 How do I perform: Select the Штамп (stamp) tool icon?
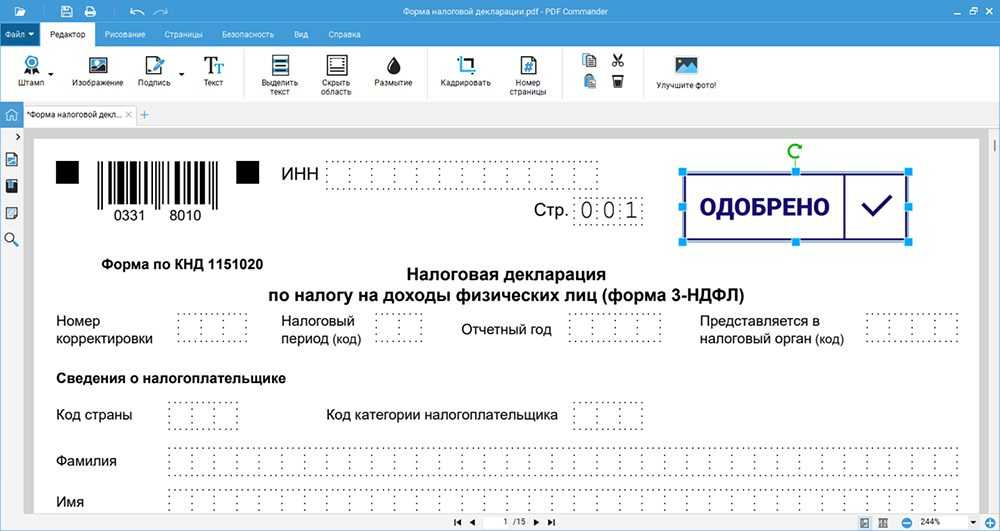click(x=31, y=67)
